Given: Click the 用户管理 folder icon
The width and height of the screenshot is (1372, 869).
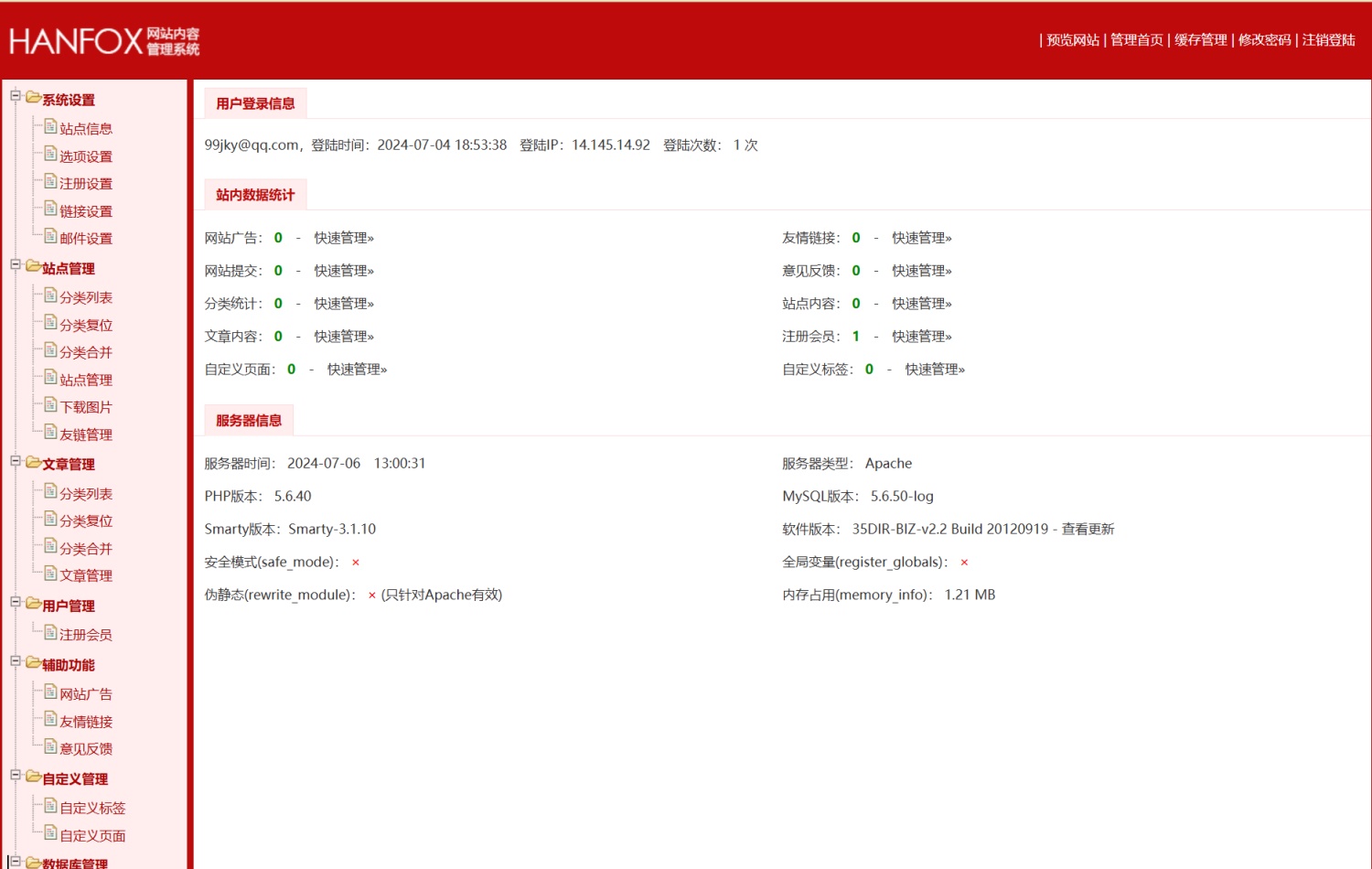Looking at the screenshot, I should [33, 604].
